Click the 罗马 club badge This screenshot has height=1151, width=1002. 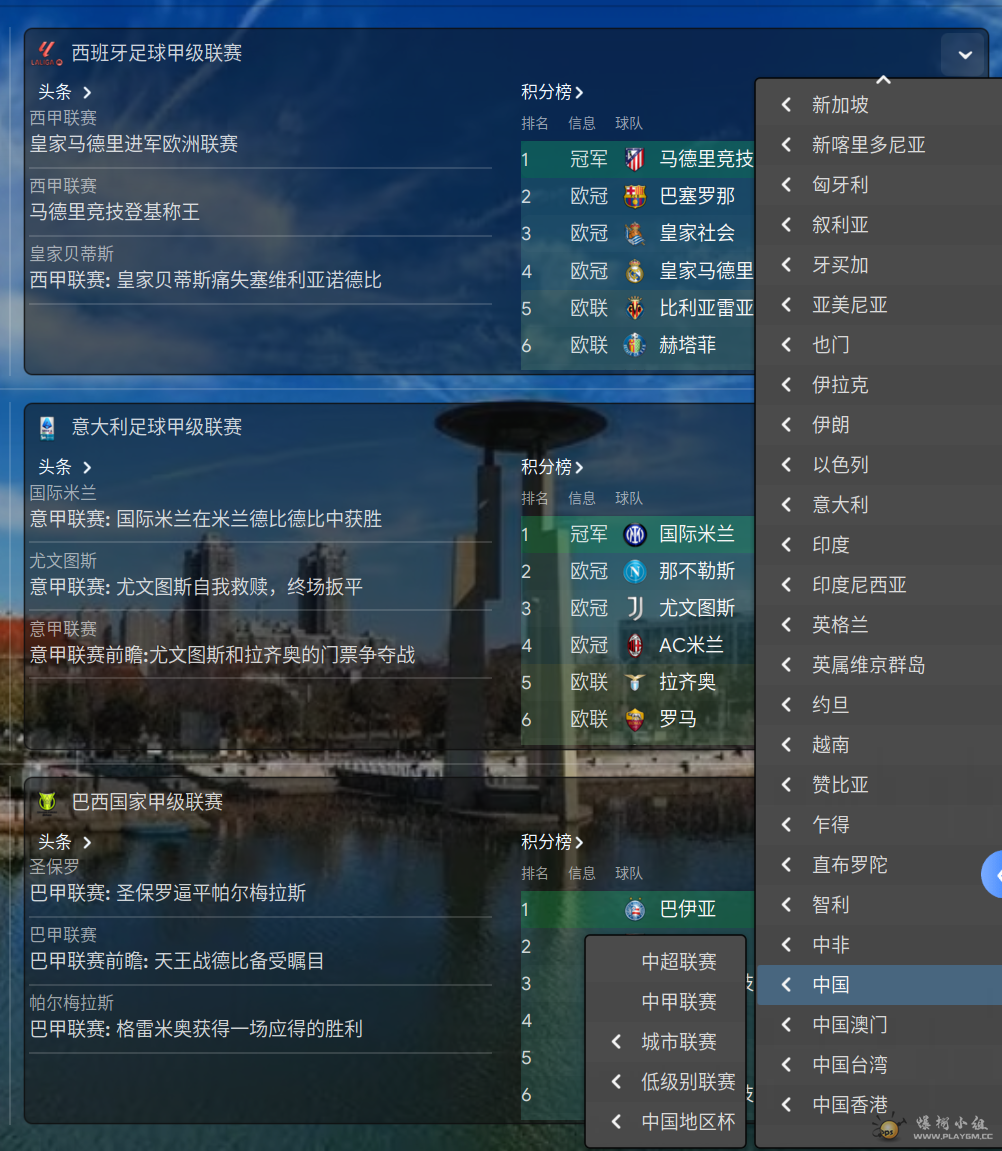(634, 719)
